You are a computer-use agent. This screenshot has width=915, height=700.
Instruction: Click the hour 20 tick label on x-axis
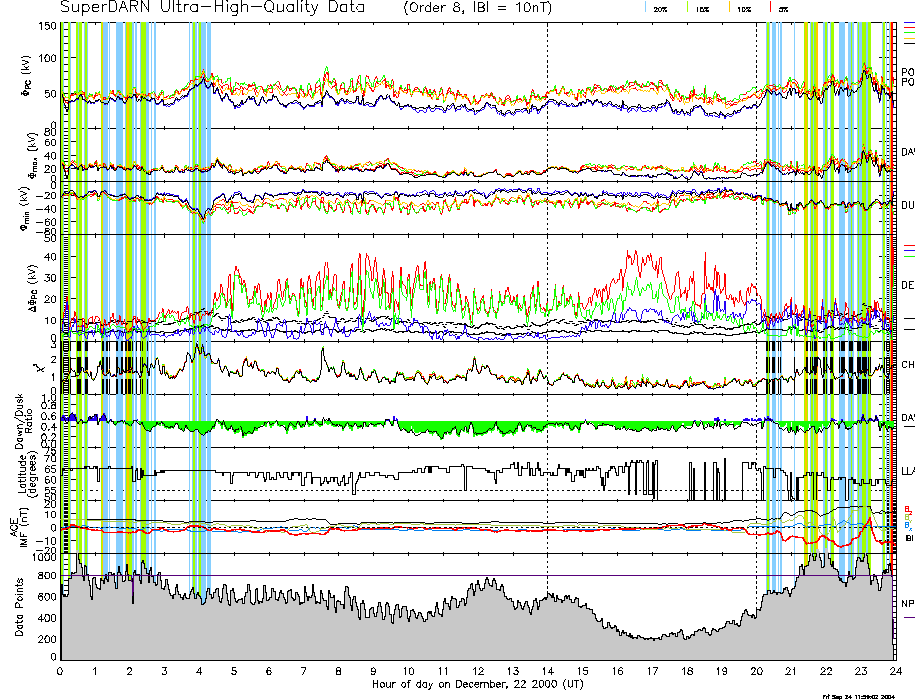[x=756, y=672]
